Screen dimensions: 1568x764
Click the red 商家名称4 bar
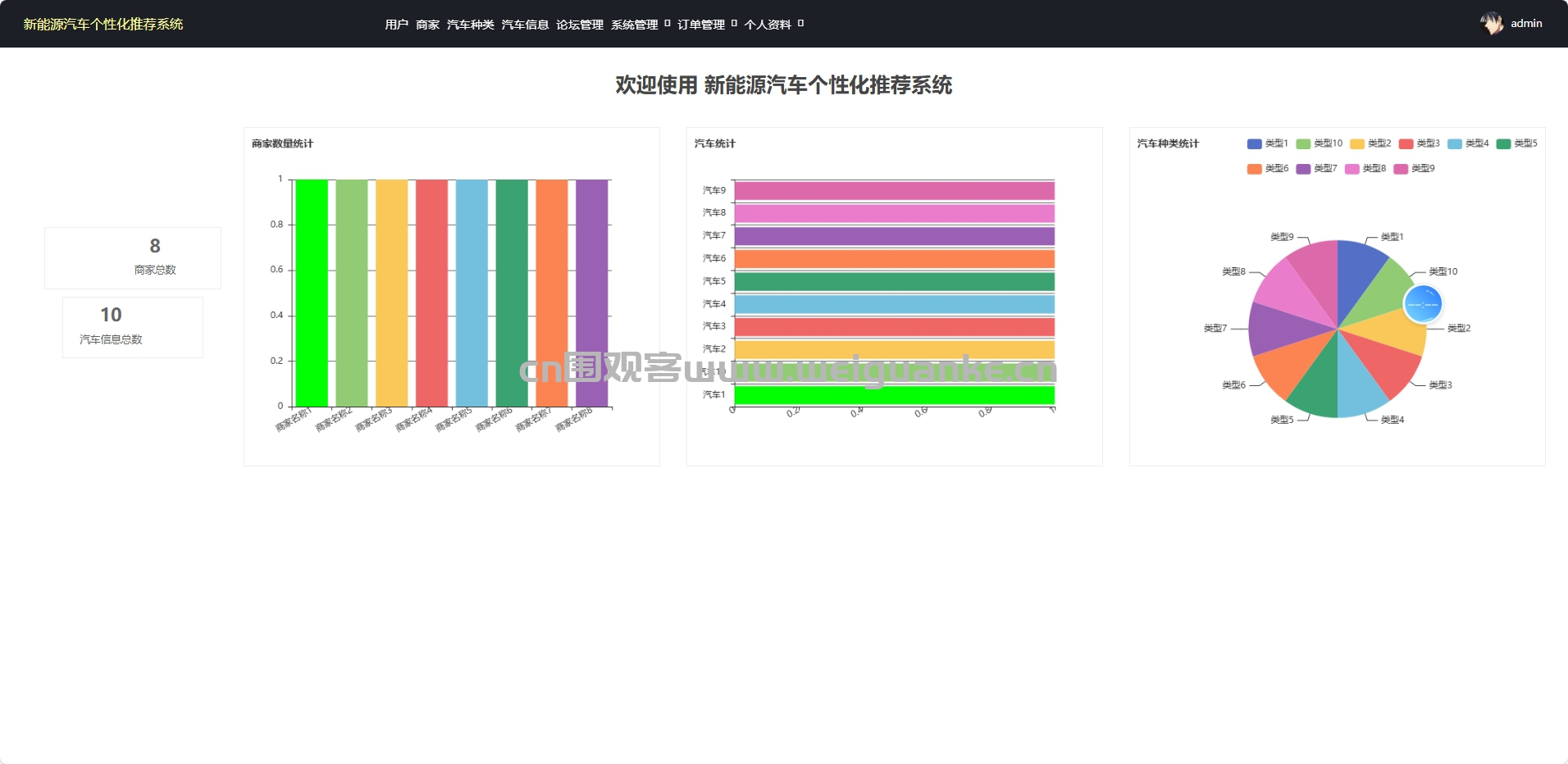pyautogui.click(x=432, y=293)
